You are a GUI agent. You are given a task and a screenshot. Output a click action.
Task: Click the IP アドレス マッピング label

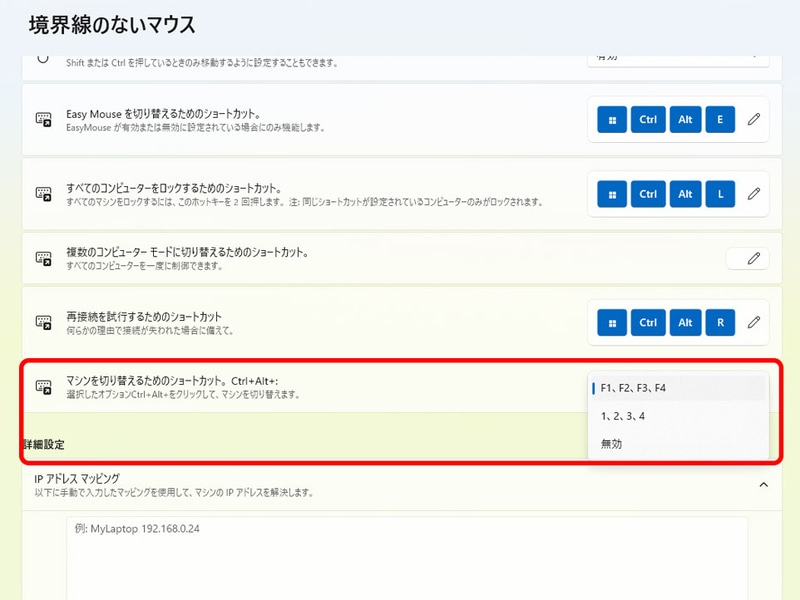pos(77,479)
